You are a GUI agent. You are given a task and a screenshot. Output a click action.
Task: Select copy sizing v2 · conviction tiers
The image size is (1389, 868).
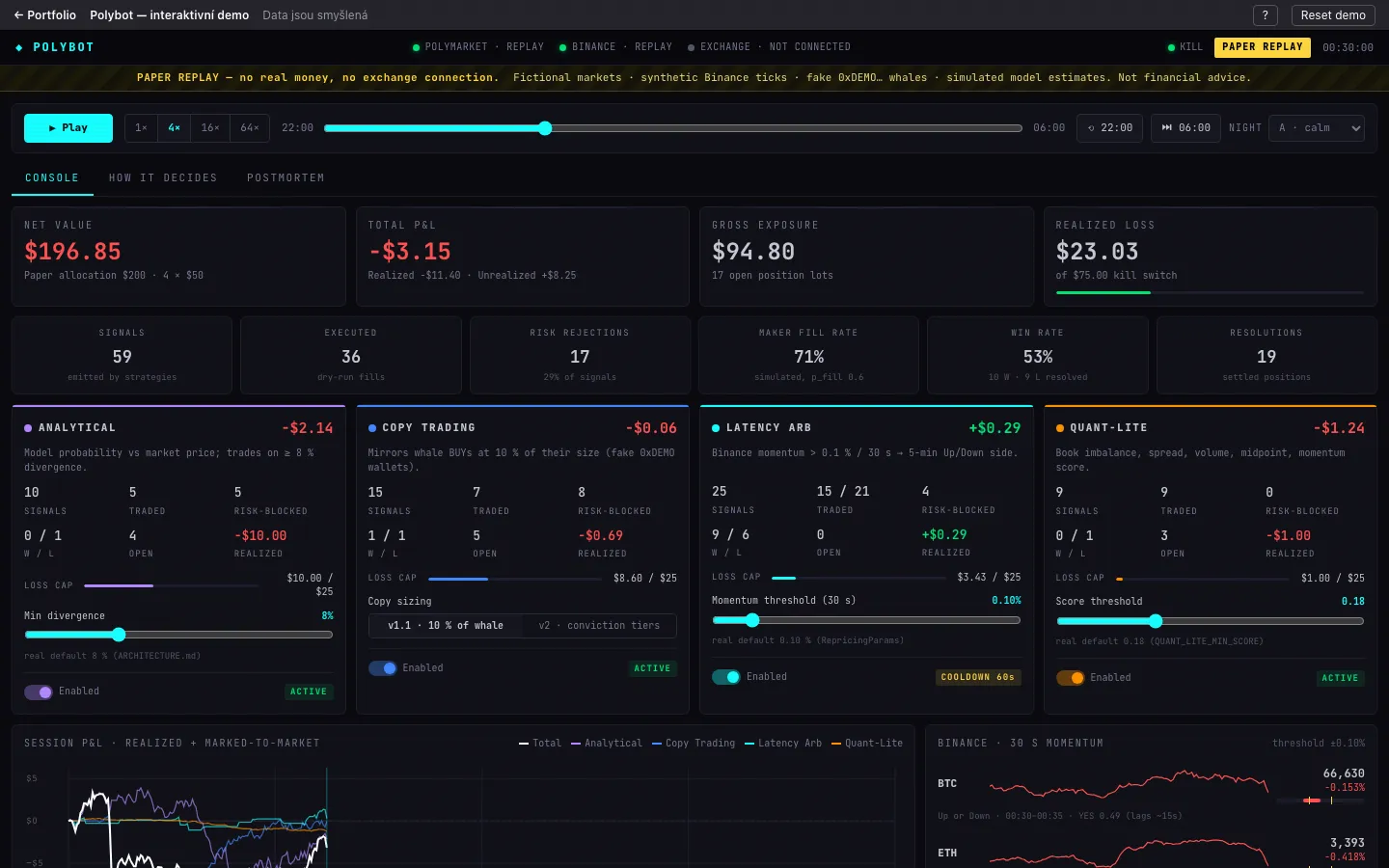[599, 626]
